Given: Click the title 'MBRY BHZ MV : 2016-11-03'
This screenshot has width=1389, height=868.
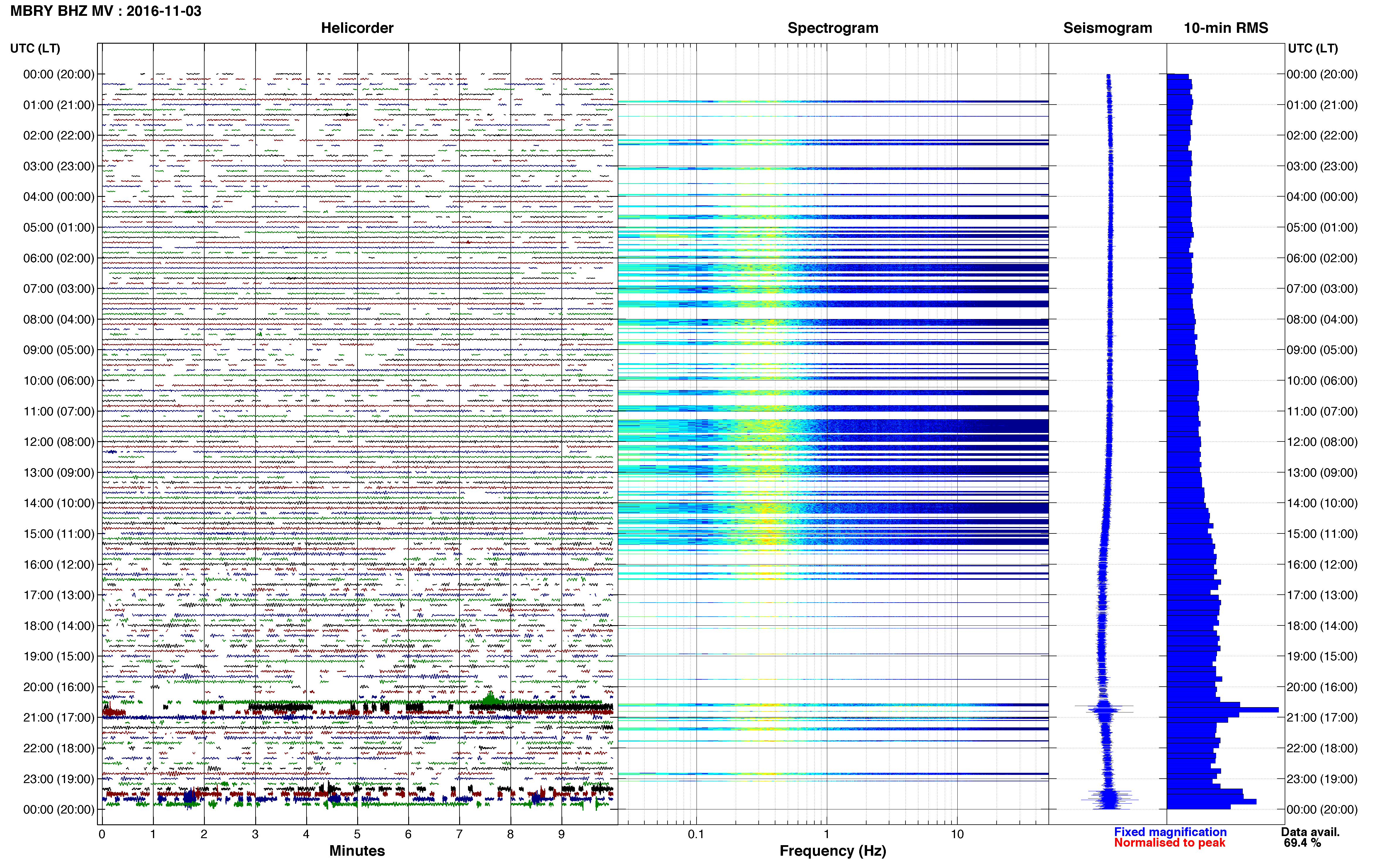Looking at the screenshot, I should pos(106,11).
